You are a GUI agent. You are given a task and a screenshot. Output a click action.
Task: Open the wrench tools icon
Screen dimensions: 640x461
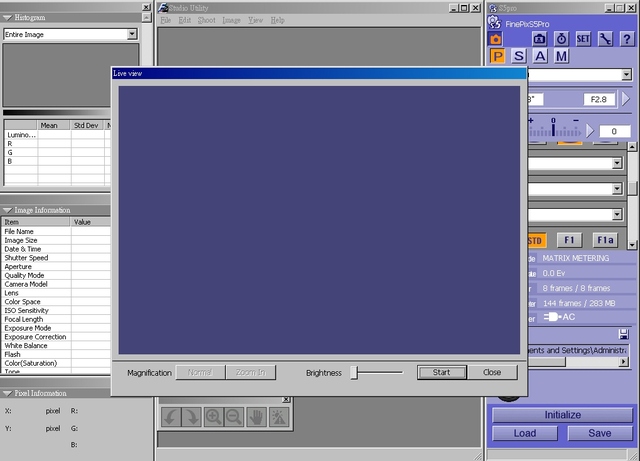point(605,39)
